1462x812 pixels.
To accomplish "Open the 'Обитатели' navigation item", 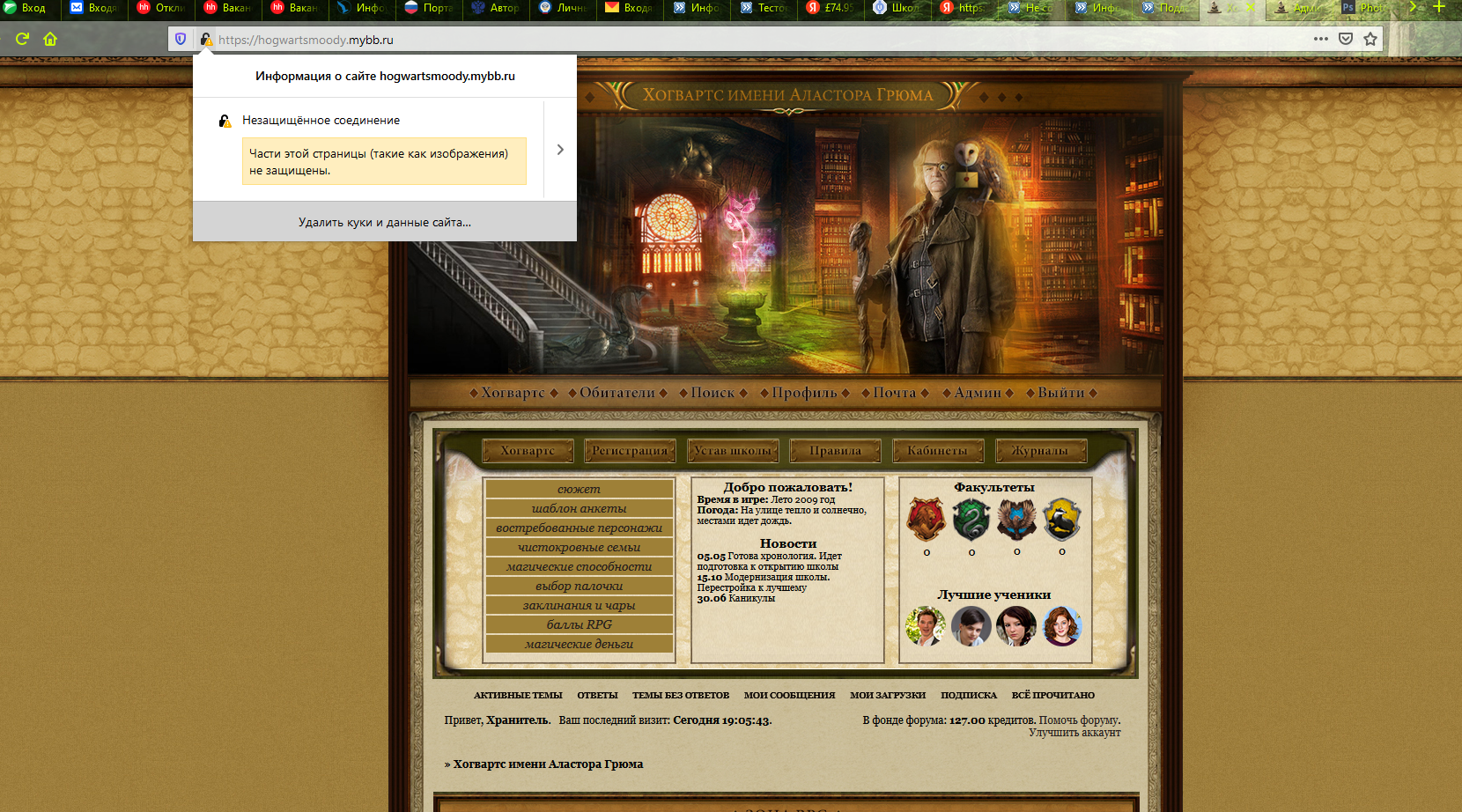I will click(x=617, y=393).
